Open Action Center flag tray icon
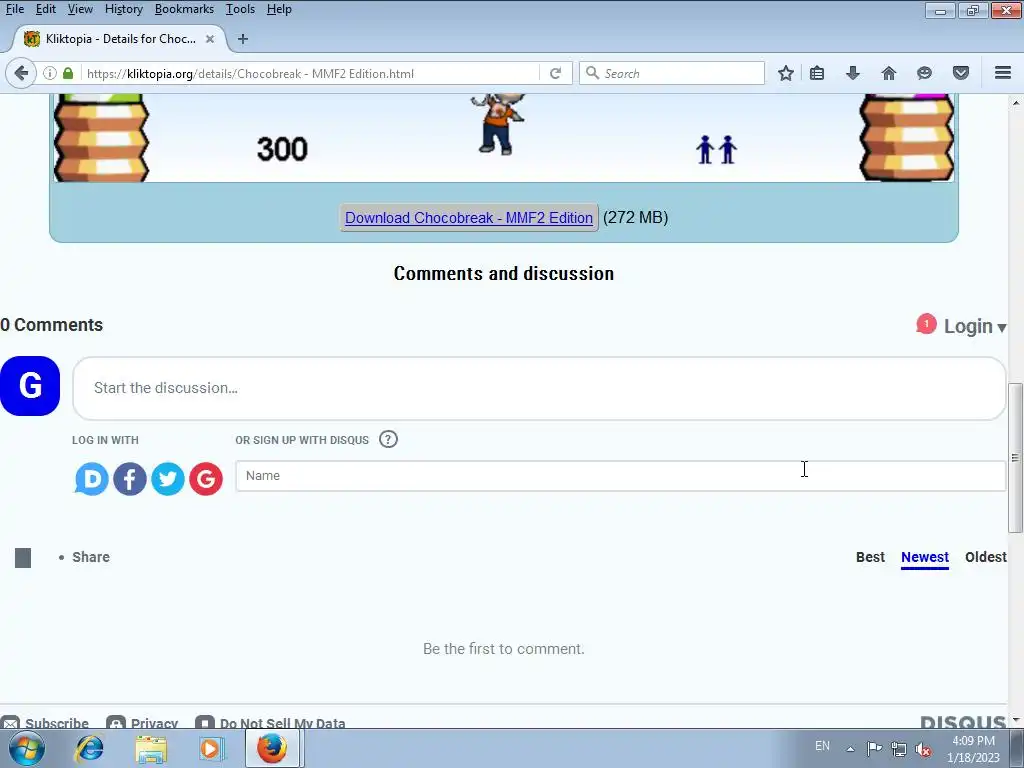 (x=874, y=748)
